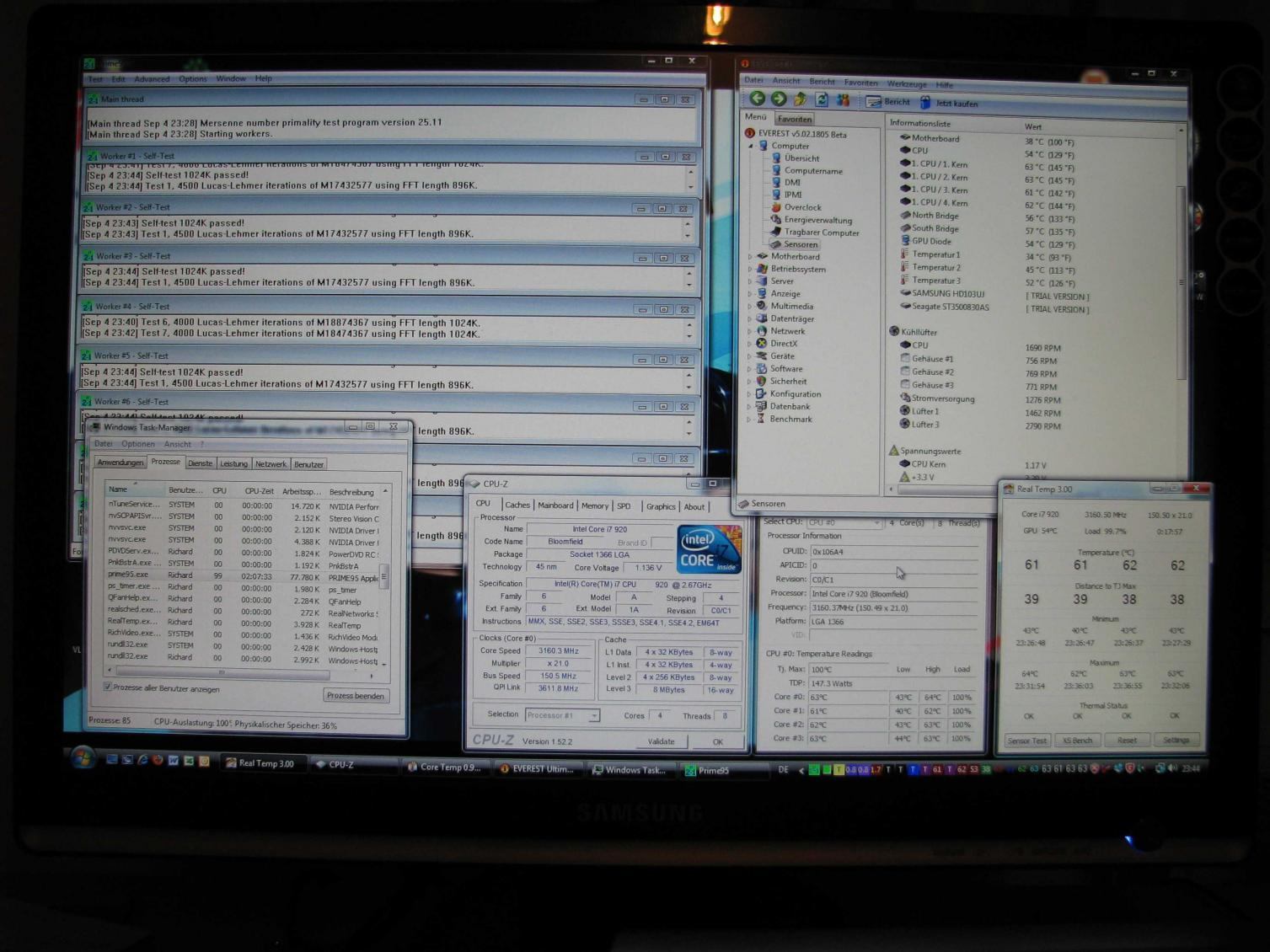
Task: Select Tragbarer Computer in EVEREST tree
Action: pos(814,233)
